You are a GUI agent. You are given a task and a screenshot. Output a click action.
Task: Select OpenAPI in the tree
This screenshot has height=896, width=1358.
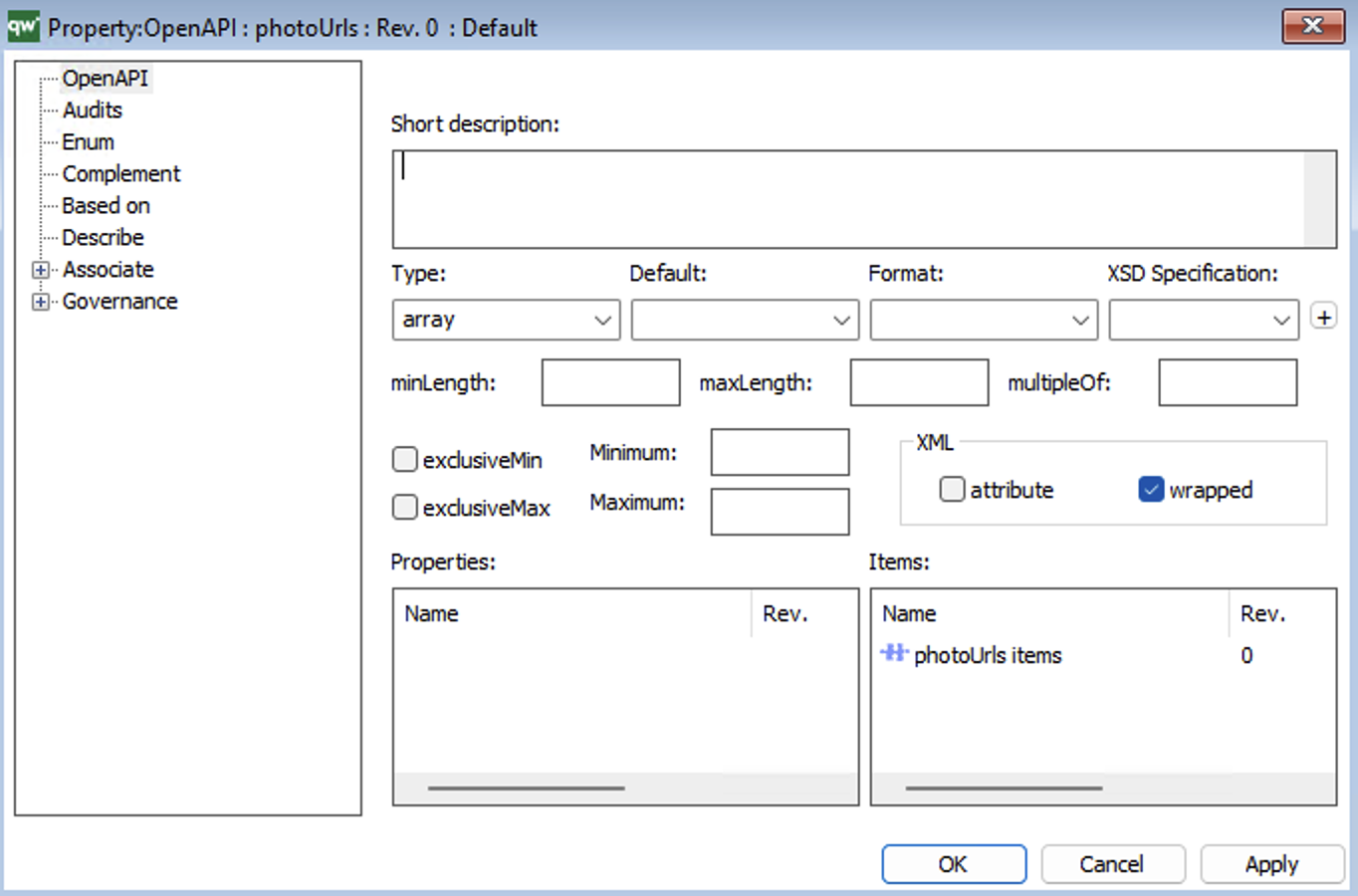pyautogui.click(x=105, y=78)
